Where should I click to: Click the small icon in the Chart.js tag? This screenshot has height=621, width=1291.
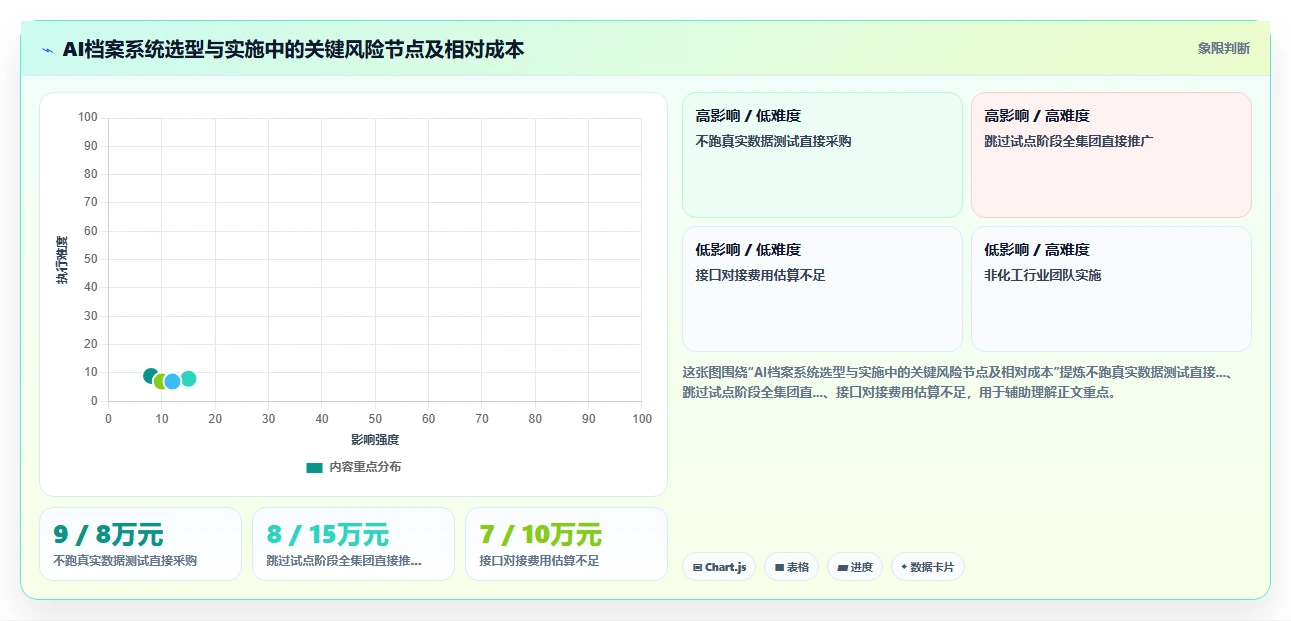[x=697, y=567]
